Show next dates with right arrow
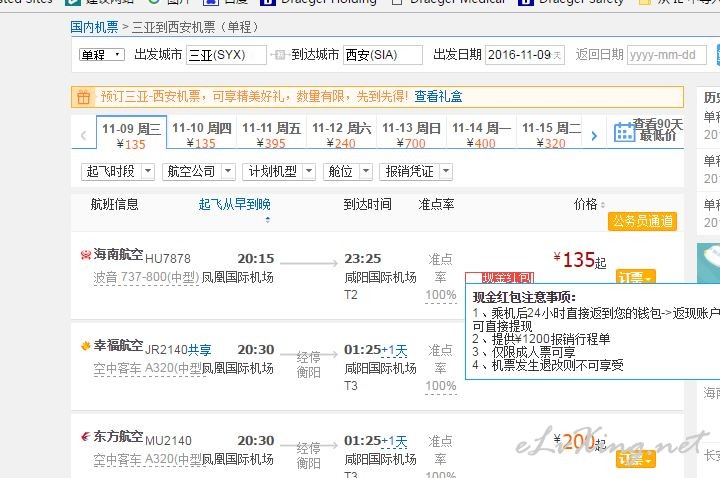Viewport: 720px width, 478px height. [594, 135]
